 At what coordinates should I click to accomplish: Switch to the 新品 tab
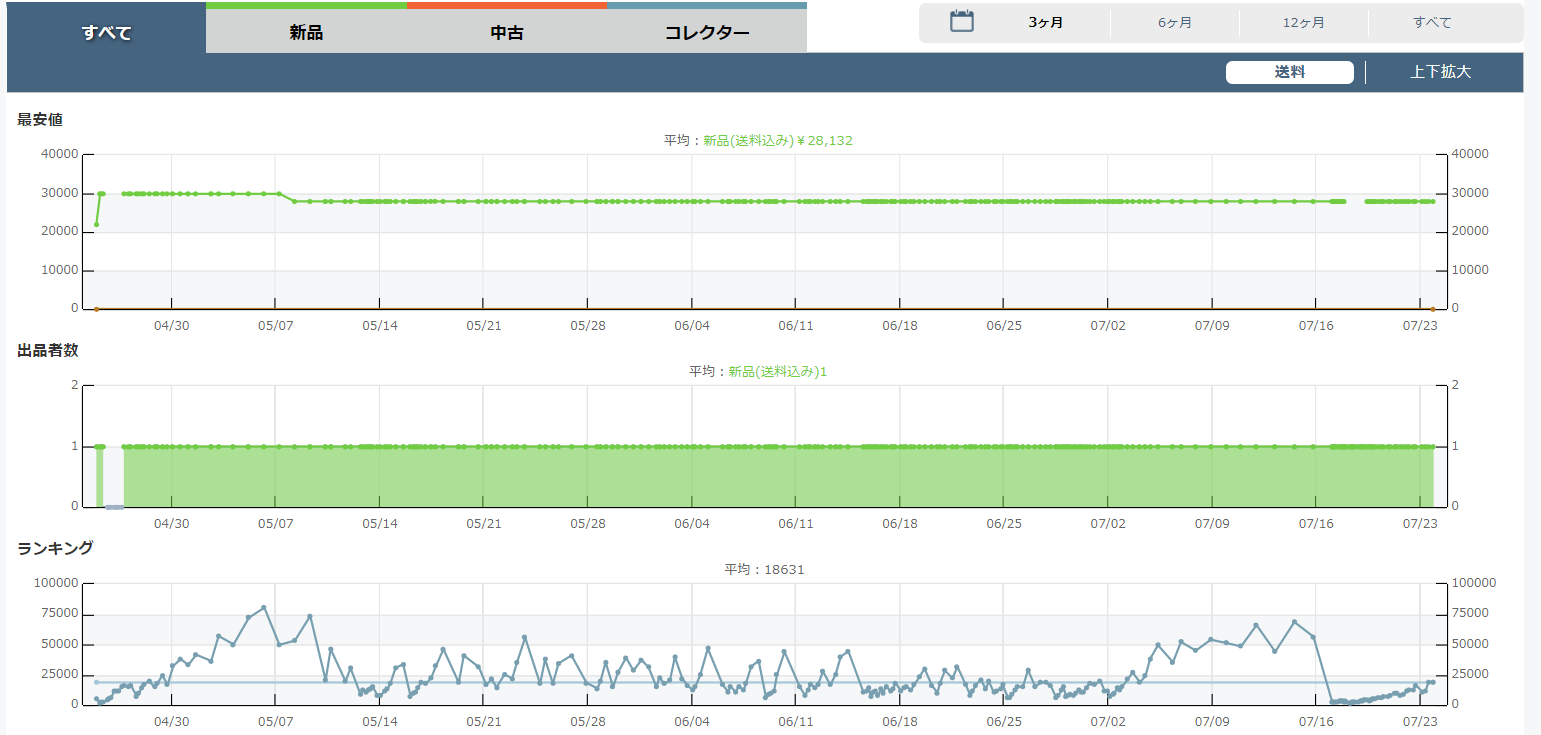pos(306,32)
